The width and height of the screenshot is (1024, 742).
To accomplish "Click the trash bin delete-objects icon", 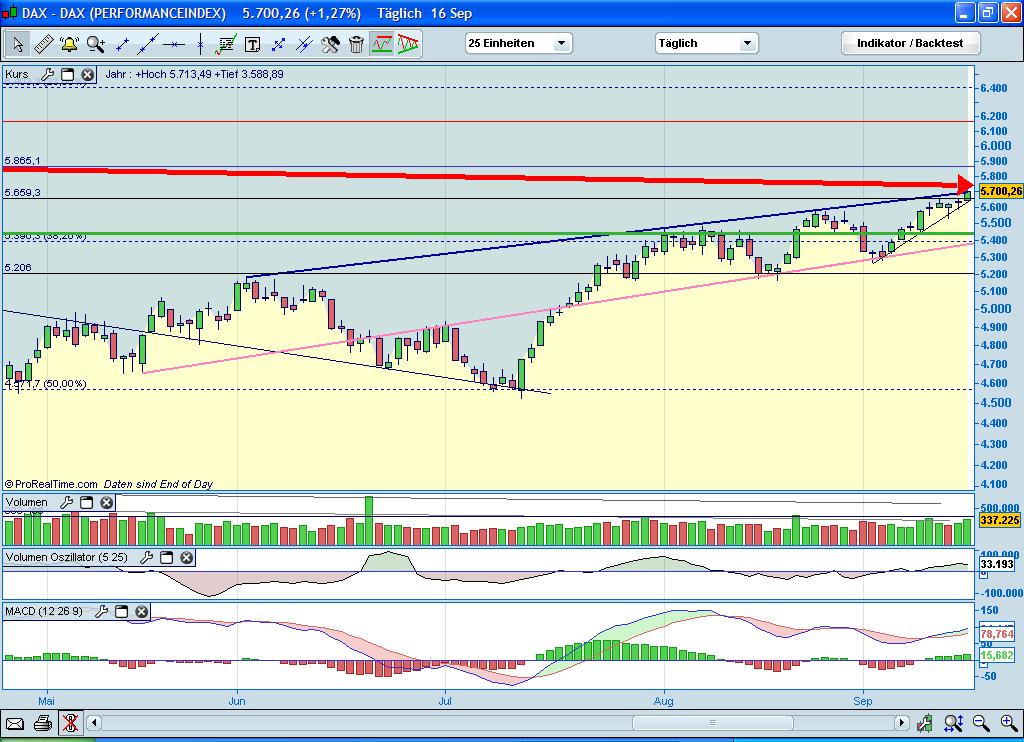I will tap(356, 44).
